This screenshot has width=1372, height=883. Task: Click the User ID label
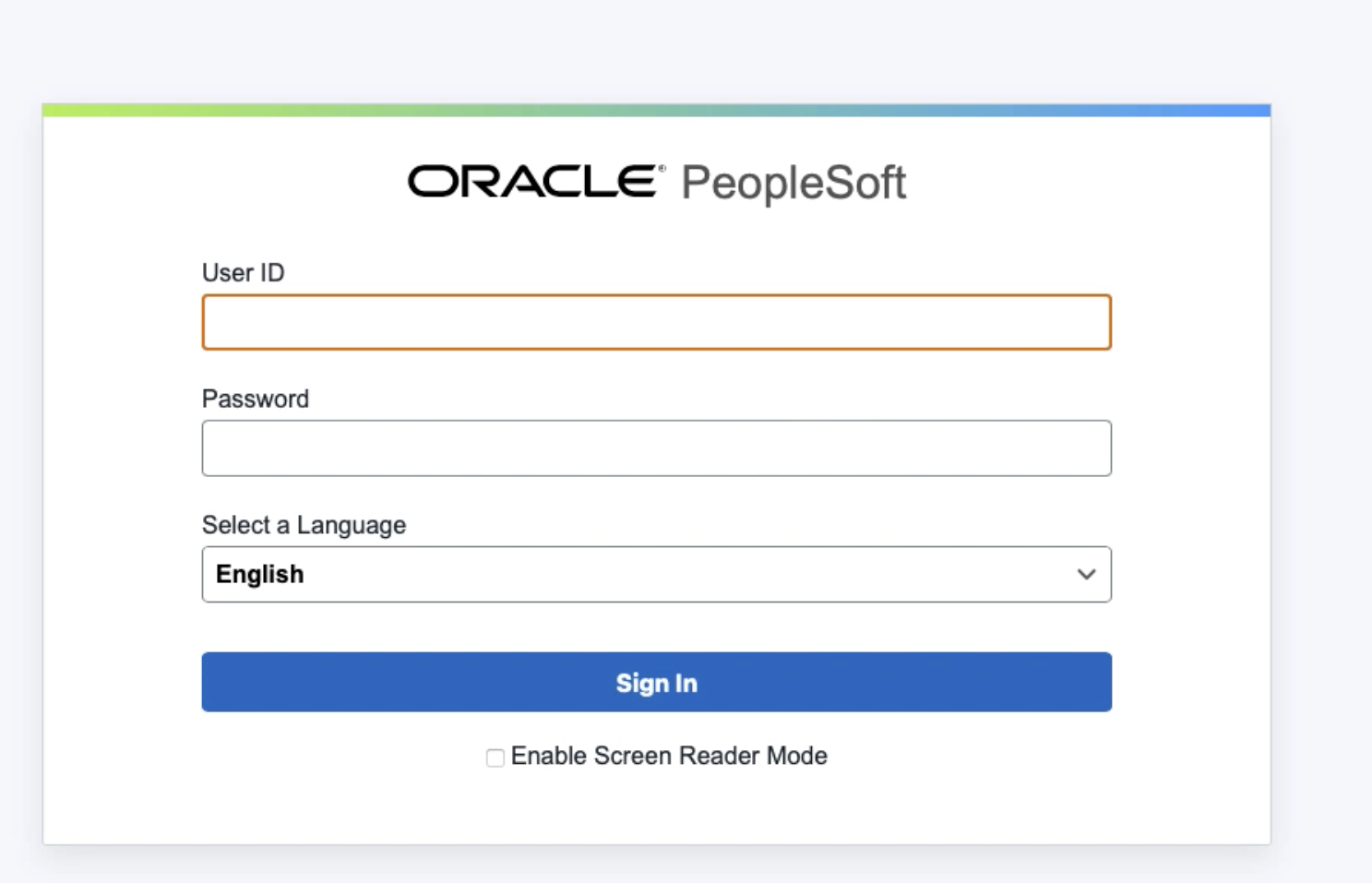(243, 273)
